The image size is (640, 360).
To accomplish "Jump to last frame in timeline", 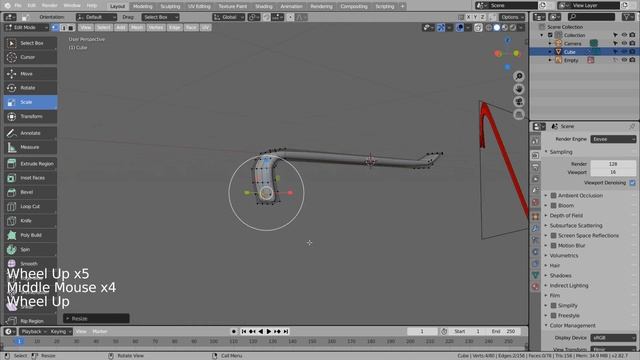I will click(x=286, y=331).
